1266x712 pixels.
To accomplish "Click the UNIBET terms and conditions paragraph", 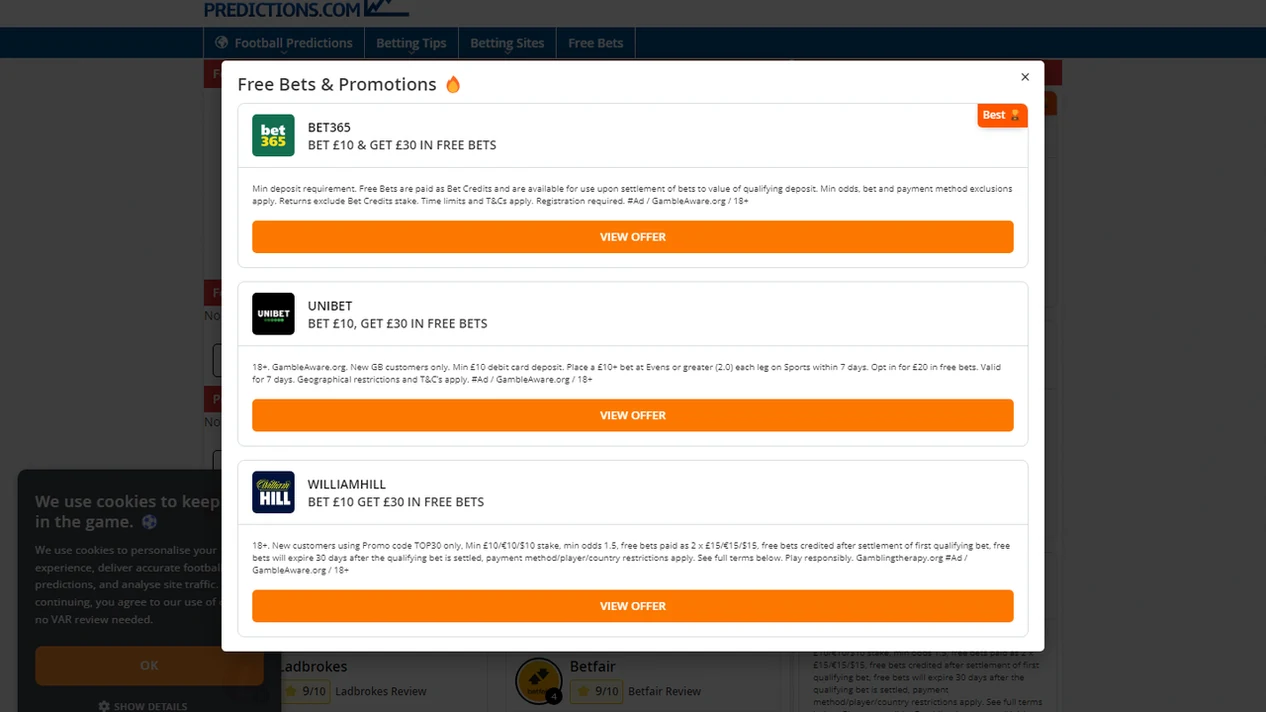I will tap(627, 373).
